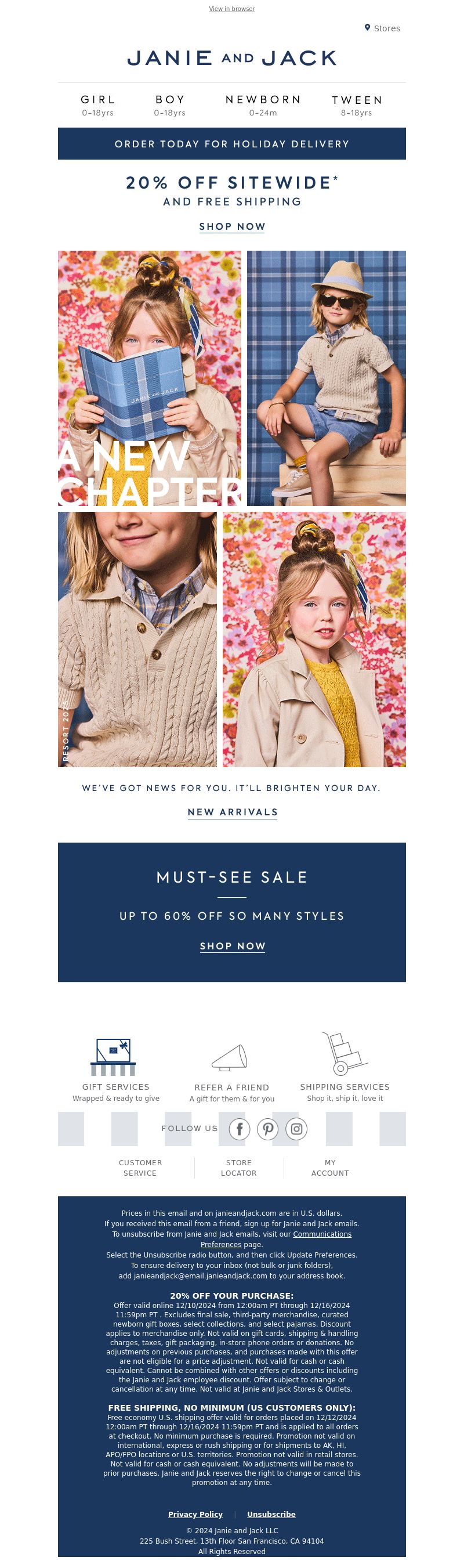464x1568 pixels.
Task: Open the New Arrivals link
Action: click(233, 812)
